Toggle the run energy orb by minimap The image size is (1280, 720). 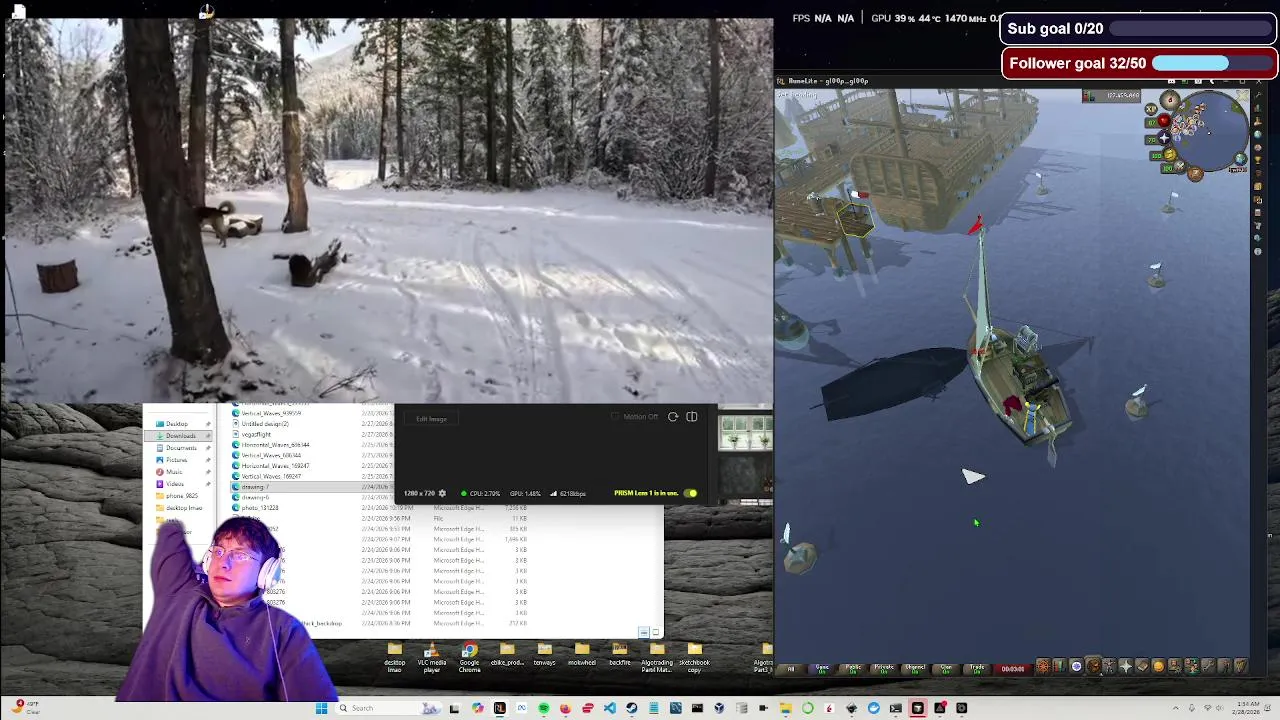pos(1170,154)
